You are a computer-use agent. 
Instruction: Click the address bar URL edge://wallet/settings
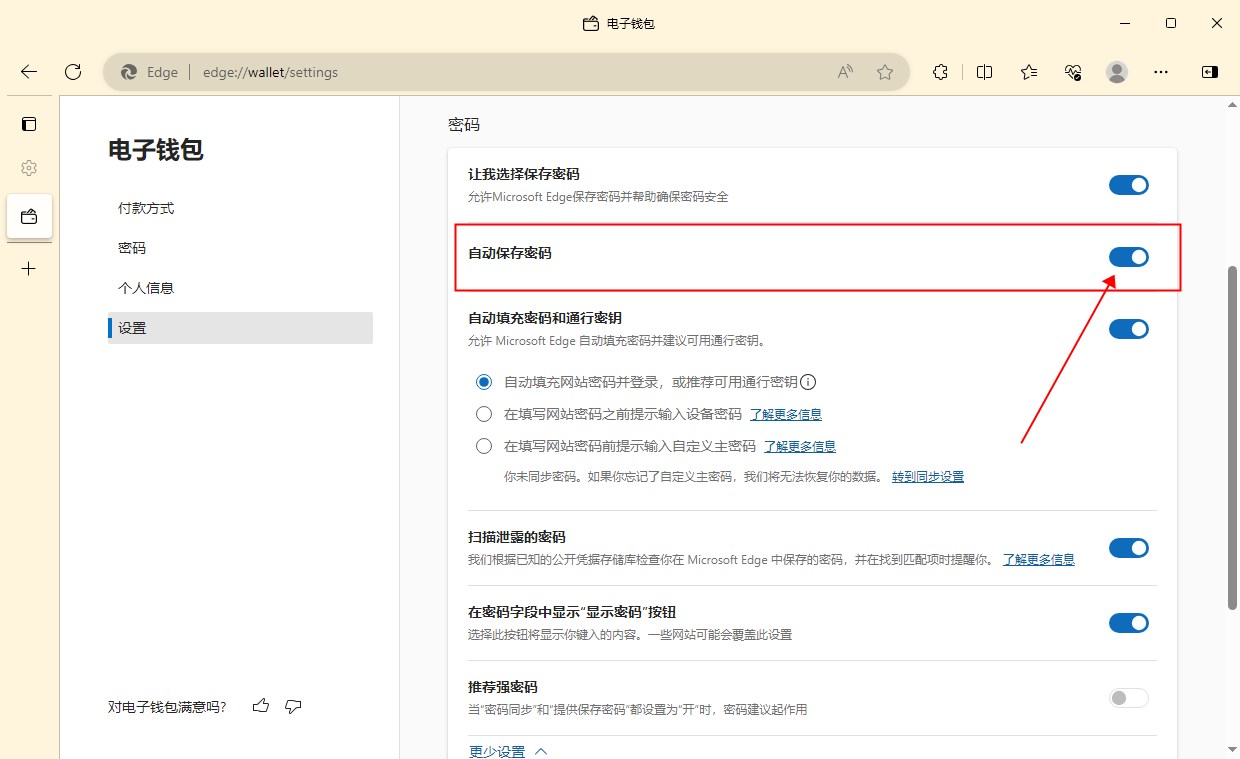[270, 72]
